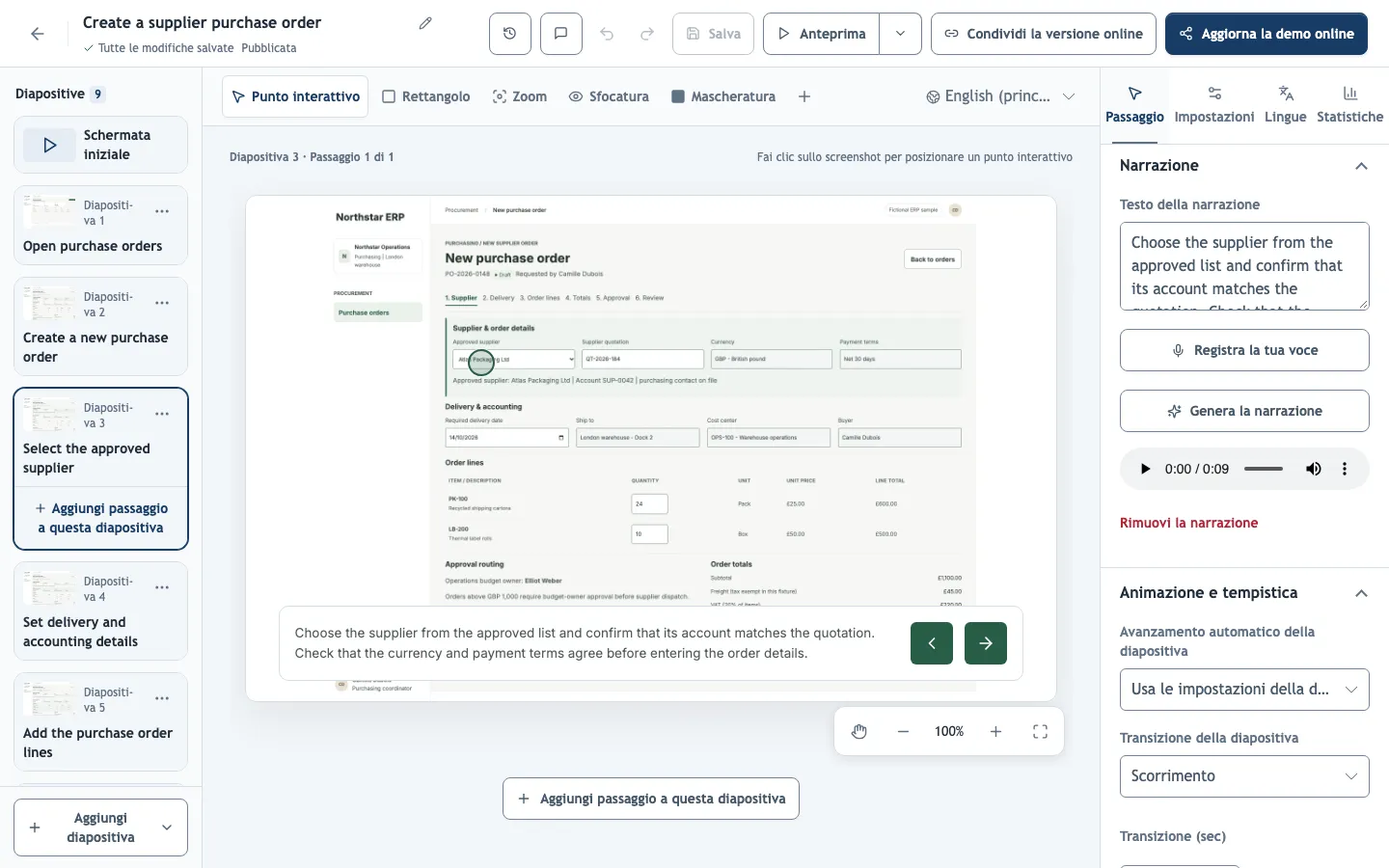Open the comments speech bubble icon
The width and height of the screenshot is (1389, 868).
(560, 34)
